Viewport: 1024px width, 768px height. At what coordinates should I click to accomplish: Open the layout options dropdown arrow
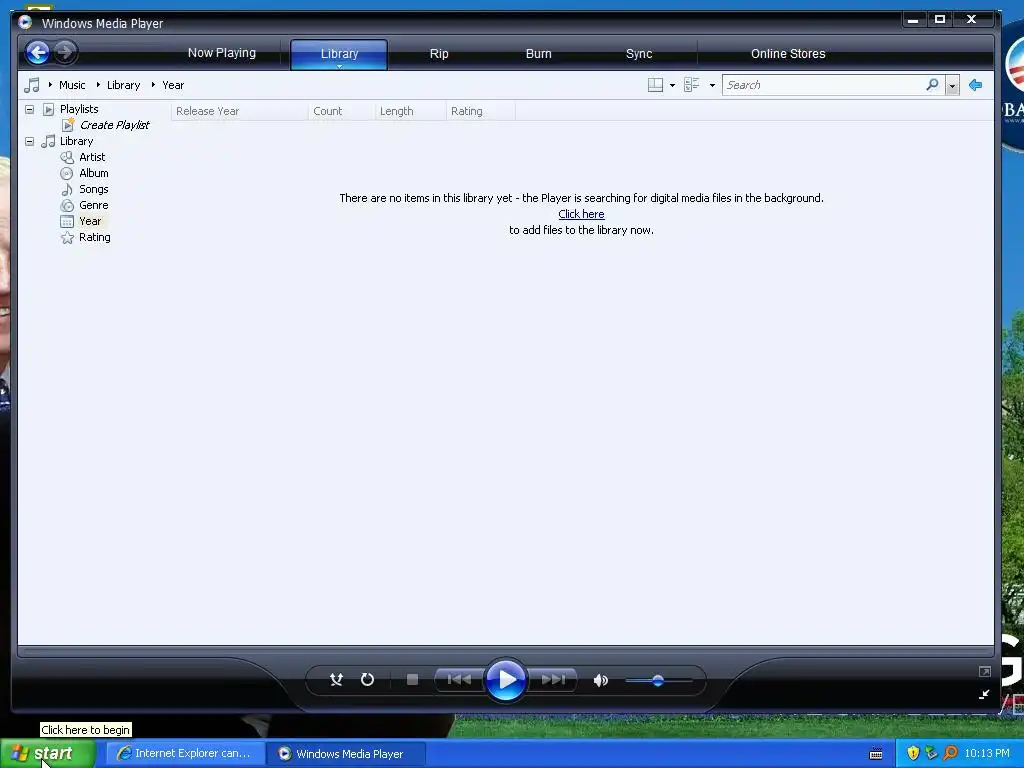pyautogui.click(x=673, y=86)
